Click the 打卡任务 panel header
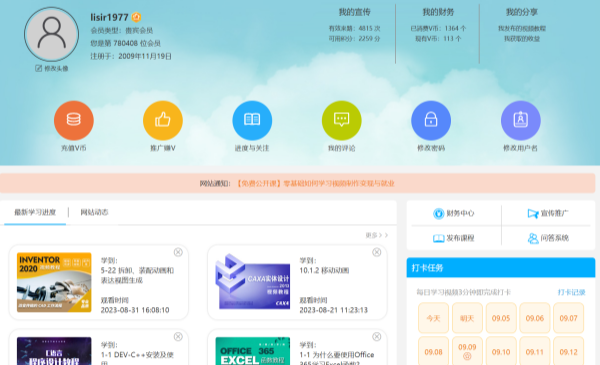 501,267
